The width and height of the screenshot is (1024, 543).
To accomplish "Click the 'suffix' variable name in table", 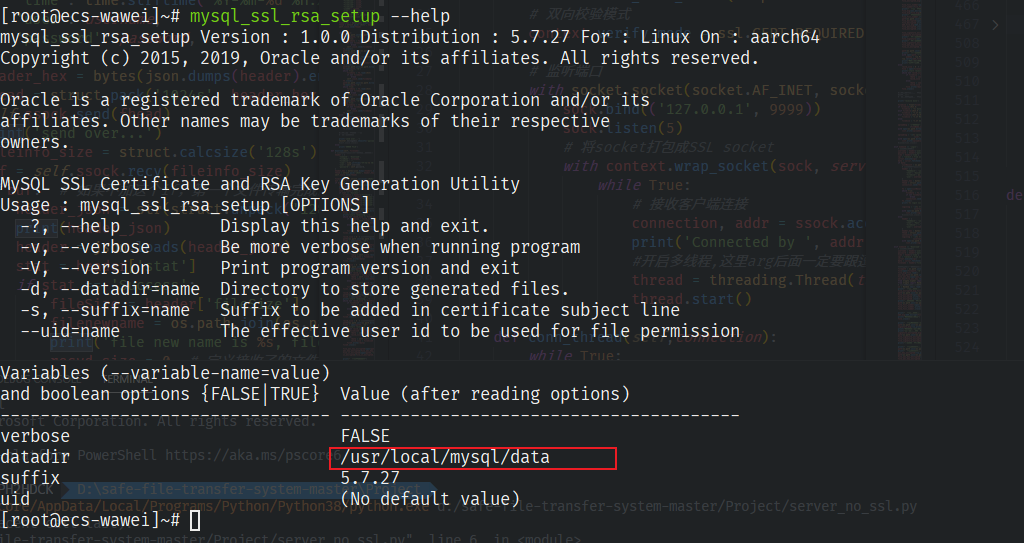I will pyautogui.click(x=30, y=478).
